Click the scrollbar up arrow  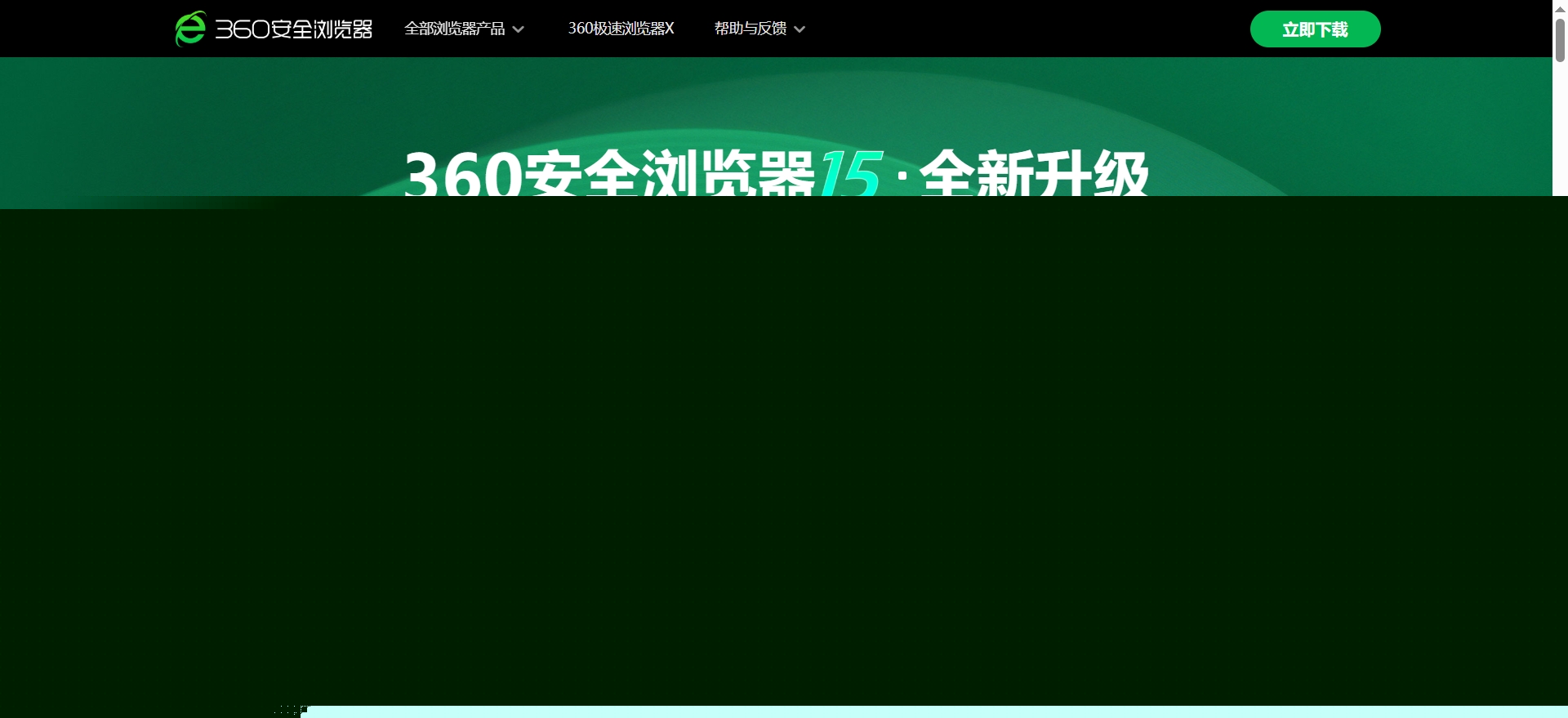pos(1560,8)
